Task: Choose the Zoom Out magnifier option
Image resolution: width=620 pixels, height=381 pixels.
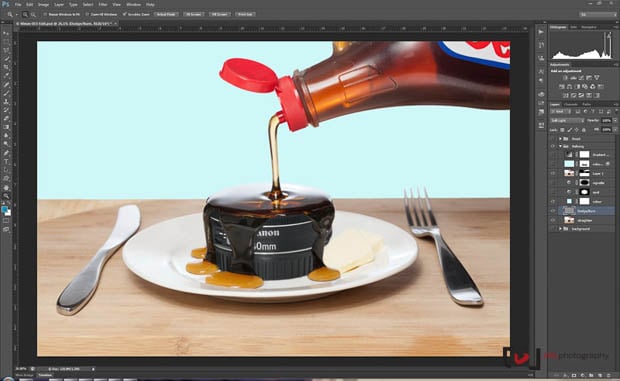Action: coord(33,14)
